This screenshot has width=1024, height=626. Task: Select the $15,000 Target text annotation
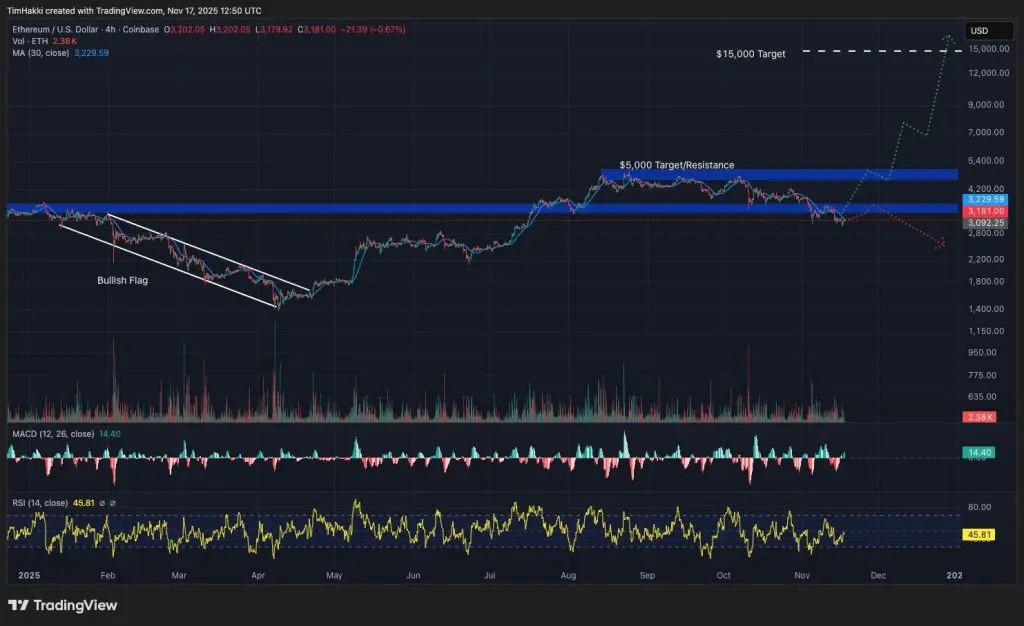(750, 54)
